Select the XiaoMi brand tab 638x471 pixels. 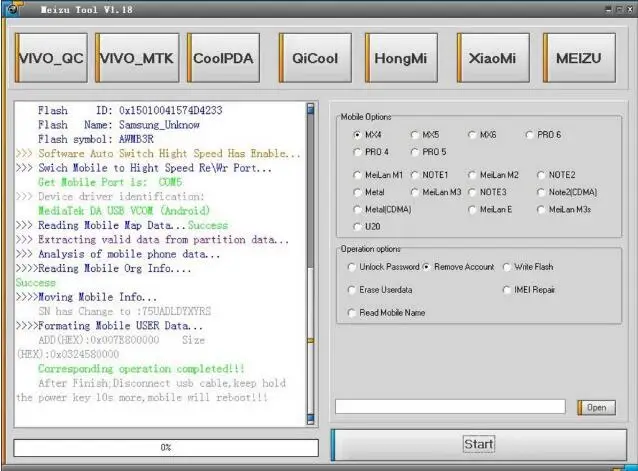tap(493, 58)
